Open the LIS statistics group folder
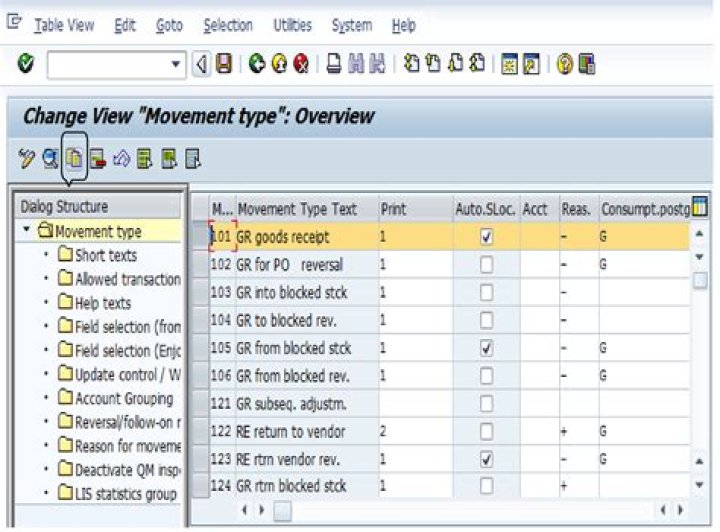 pos(118,493)
